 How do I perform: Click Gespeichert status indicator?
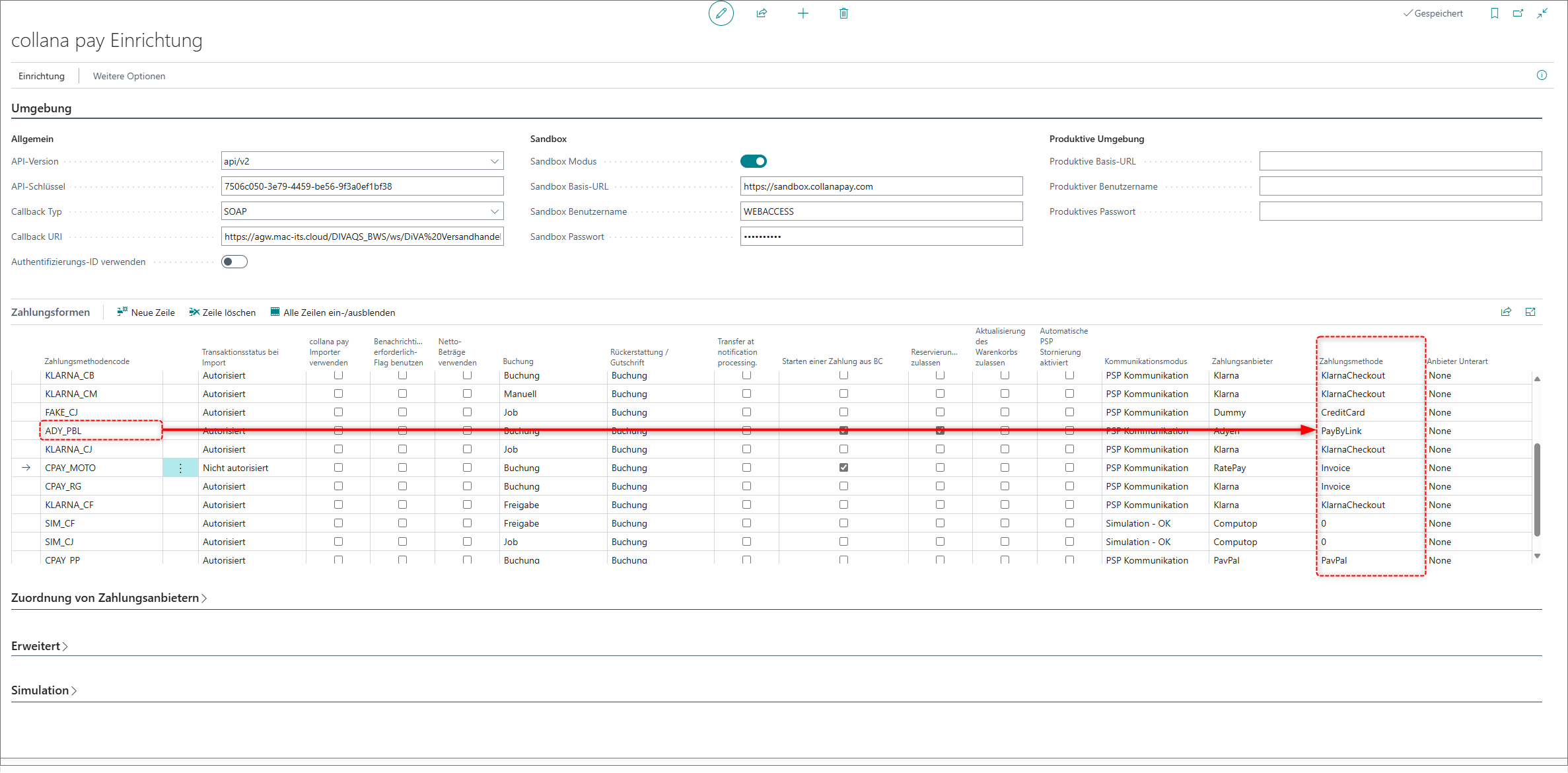click(1433, 13)
